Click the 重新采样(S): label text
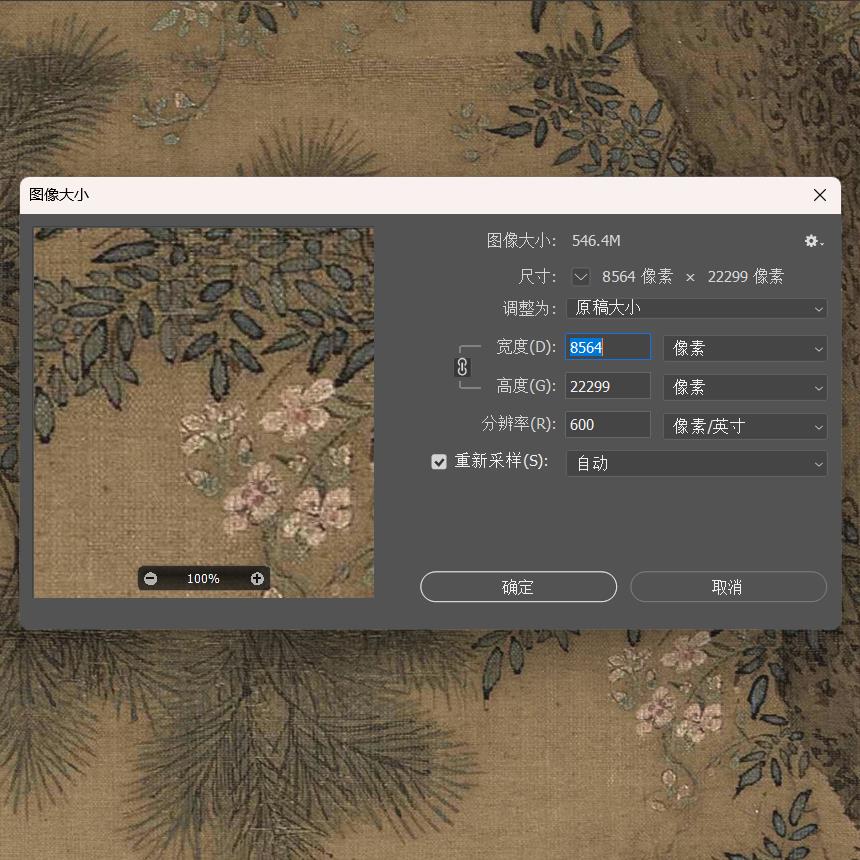This screenshot has width=860, height=860. tap(501, 461)
